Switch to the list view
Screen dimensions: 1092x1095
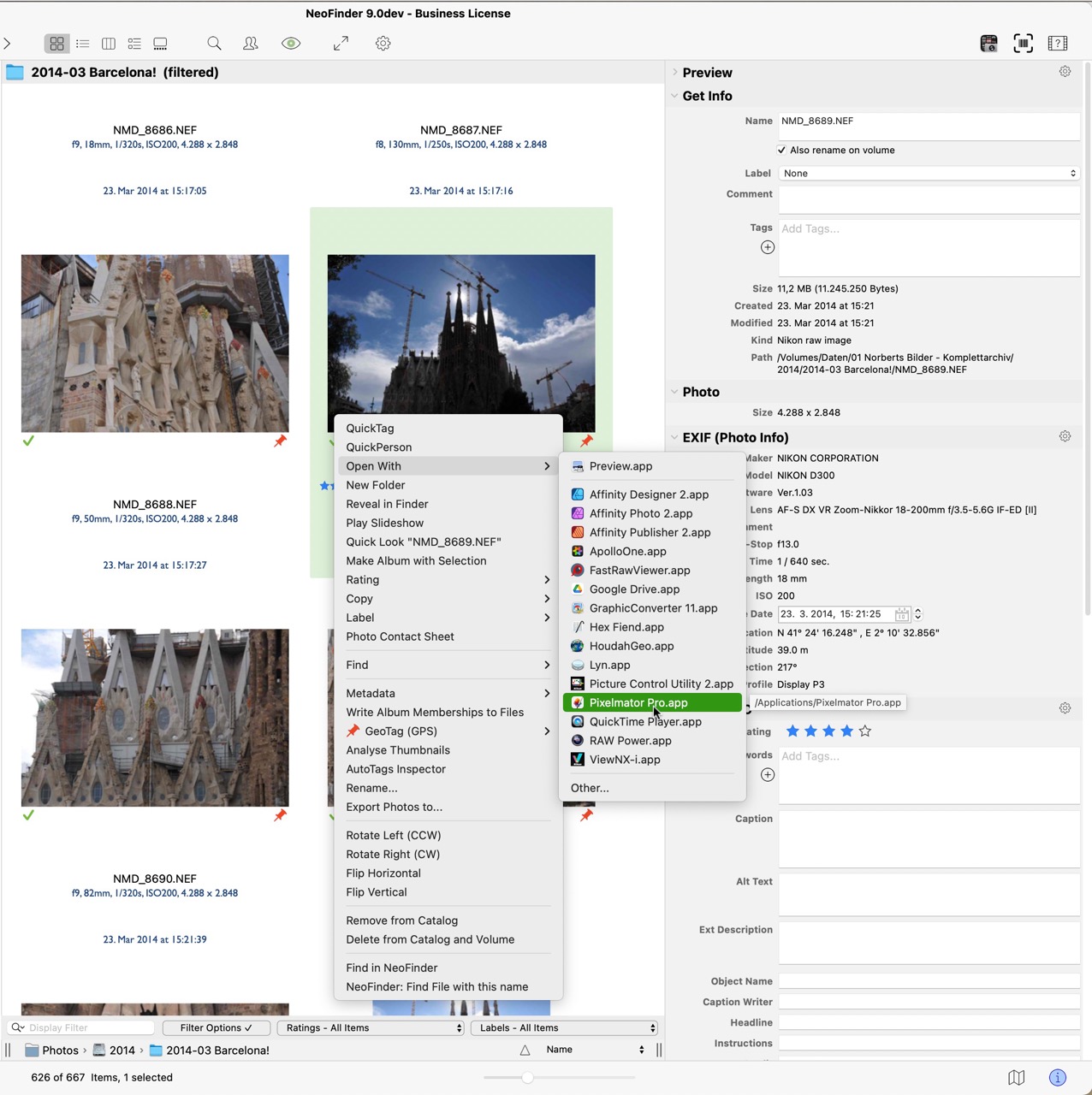tap(83, 44)
